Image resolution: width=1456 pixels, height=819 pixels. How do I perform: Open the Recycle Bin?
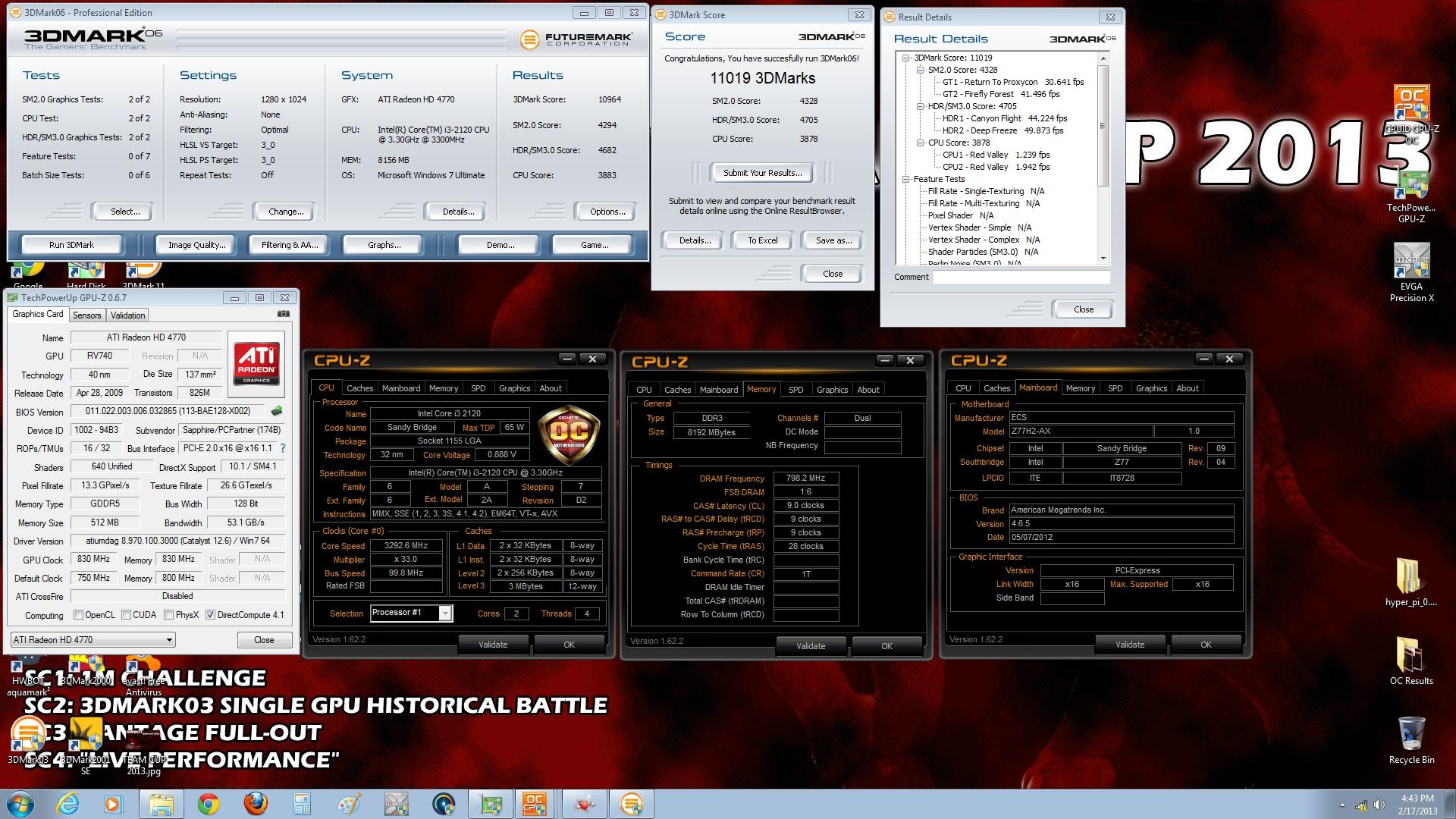1411,740
